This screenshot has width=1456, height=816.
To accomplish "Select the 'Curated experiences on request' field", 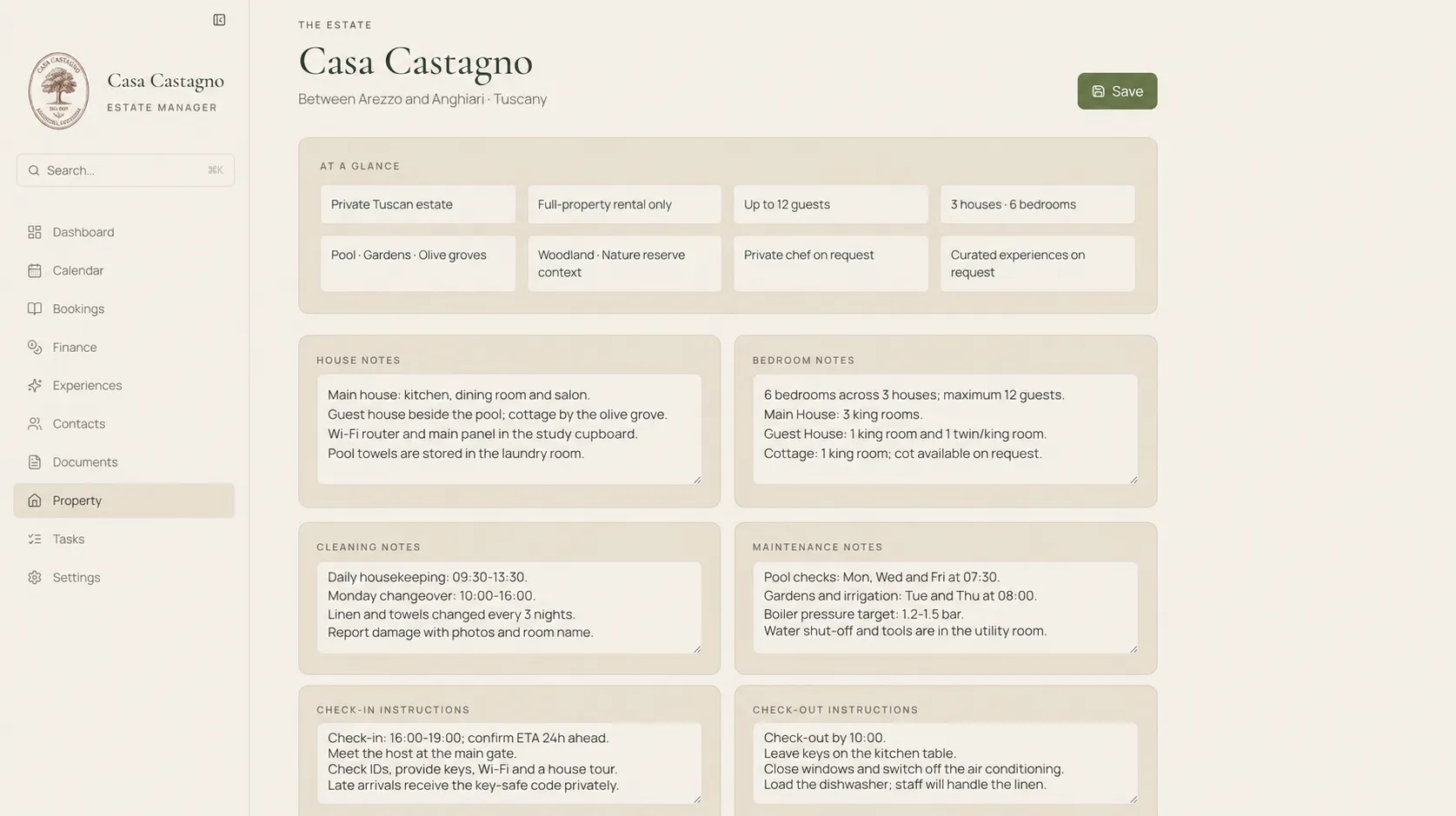I will point(1038,263).
